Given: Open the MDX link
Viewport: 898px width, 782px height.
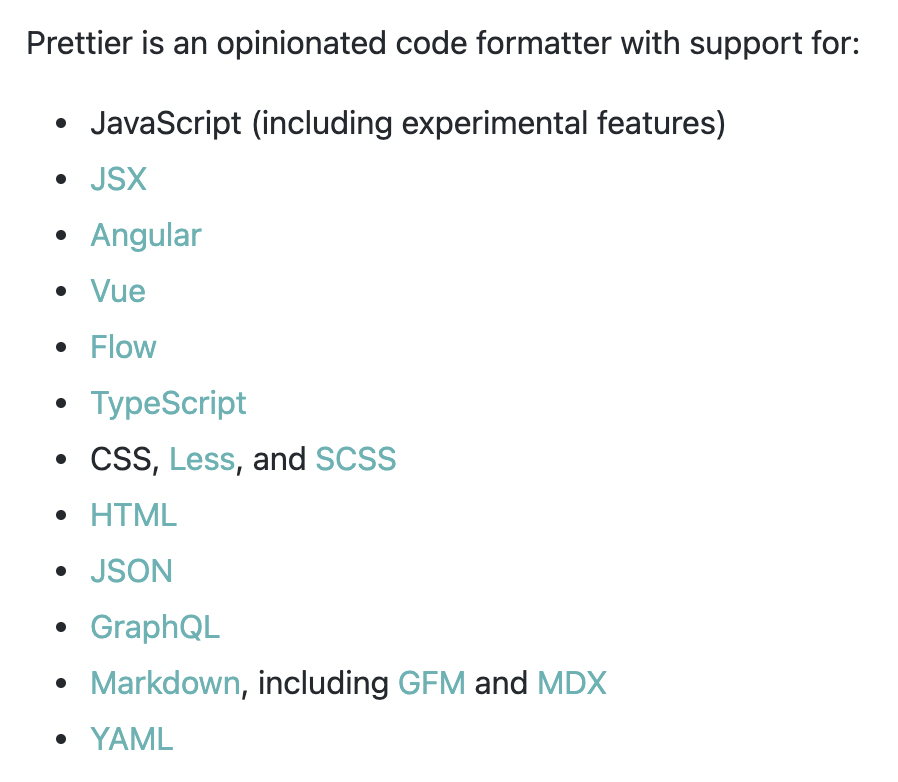Looking at the screenshot, I should 572,684.
